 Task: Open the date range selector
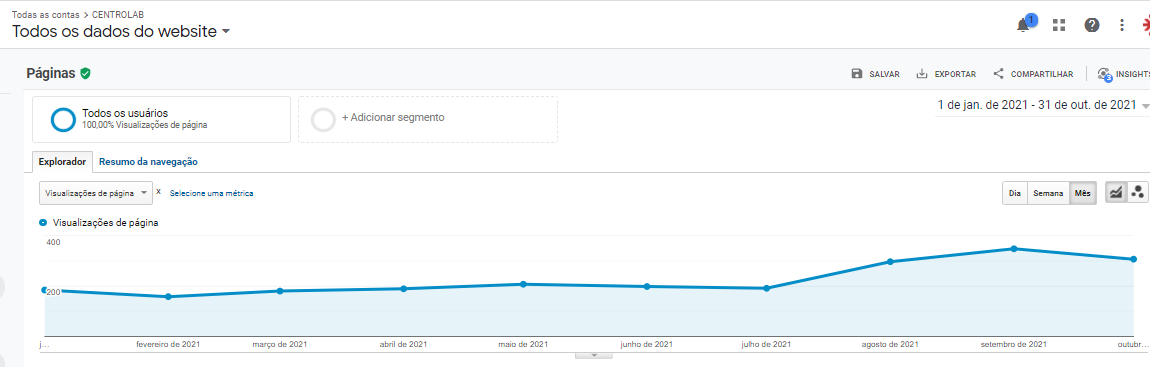tap(1042, 106)
